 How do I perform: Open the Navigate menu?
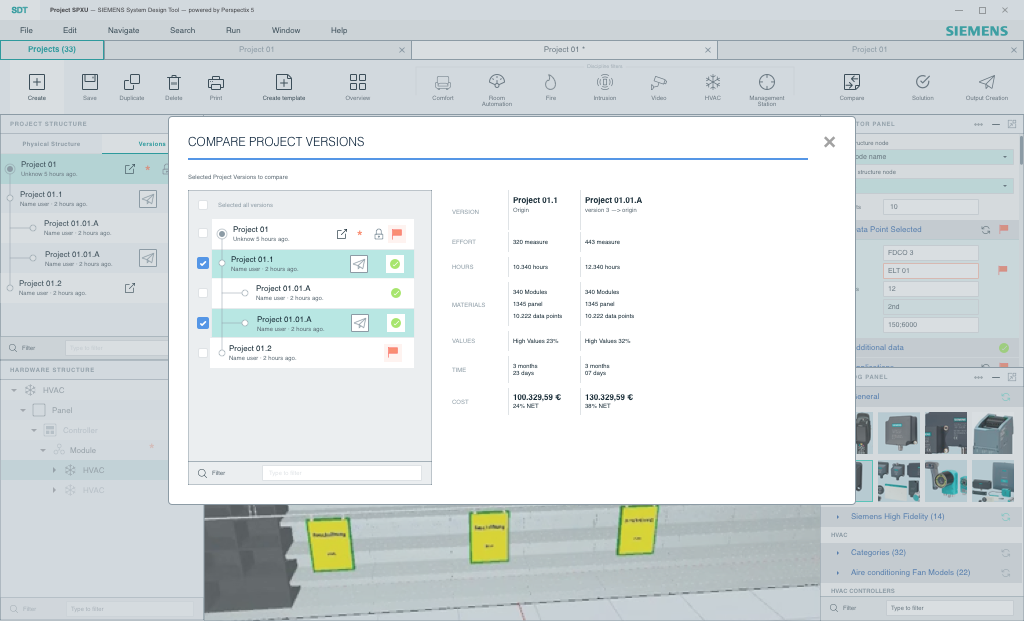[123, 30]
